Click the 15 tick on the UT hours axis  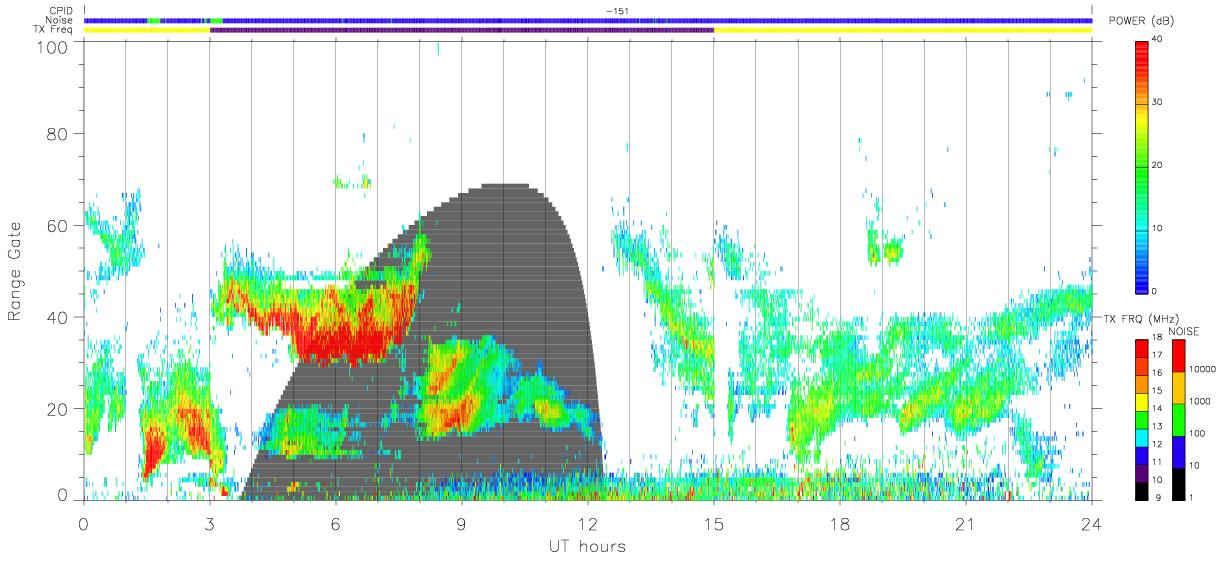[714, 523]
